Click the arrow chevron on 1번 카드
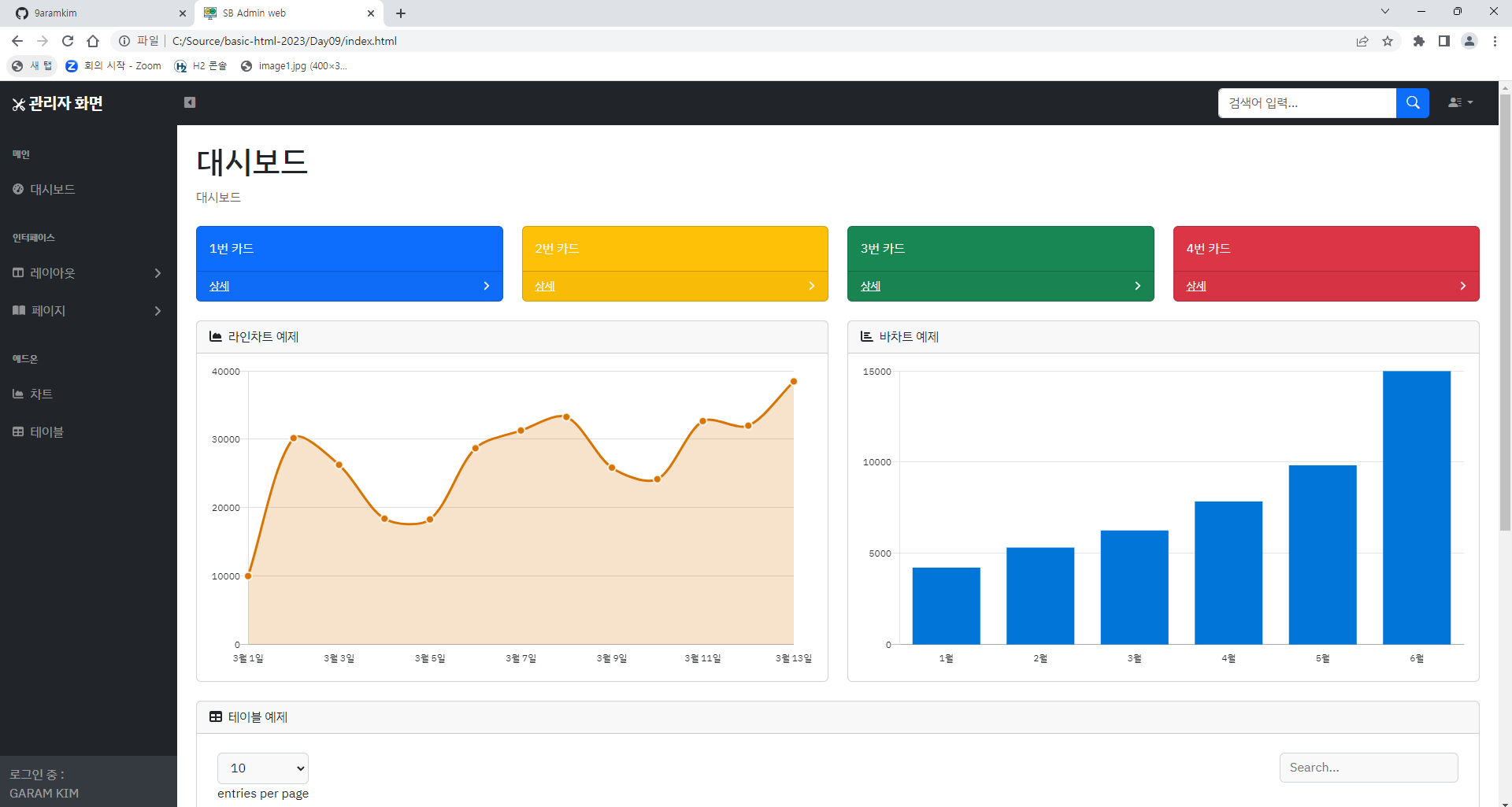 tap(487, 286)
